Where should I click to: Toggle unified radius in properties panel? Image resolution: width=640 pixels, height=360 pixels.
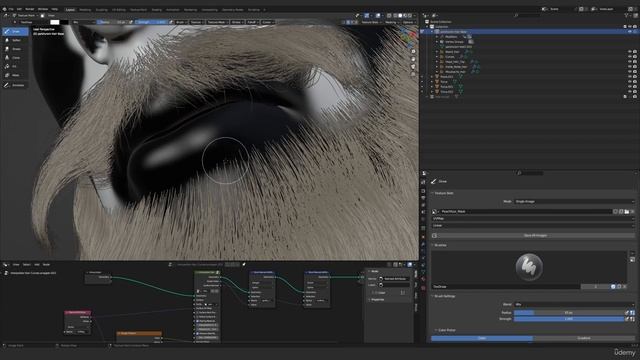(x=632, y=313)
